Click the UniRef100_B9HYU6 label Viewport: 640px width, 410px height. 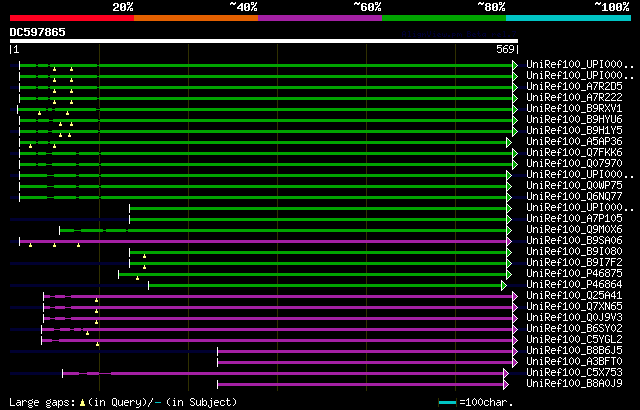click(x=574, y=120)
